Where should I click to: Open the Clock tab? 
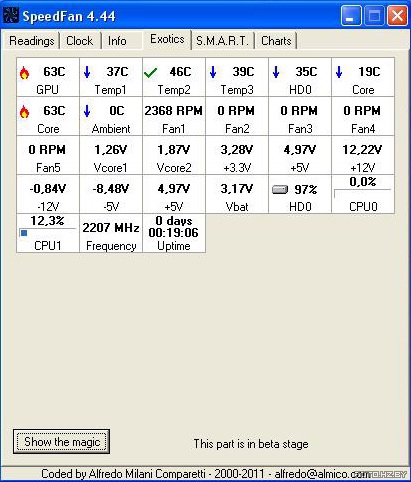tap(80, 41)
